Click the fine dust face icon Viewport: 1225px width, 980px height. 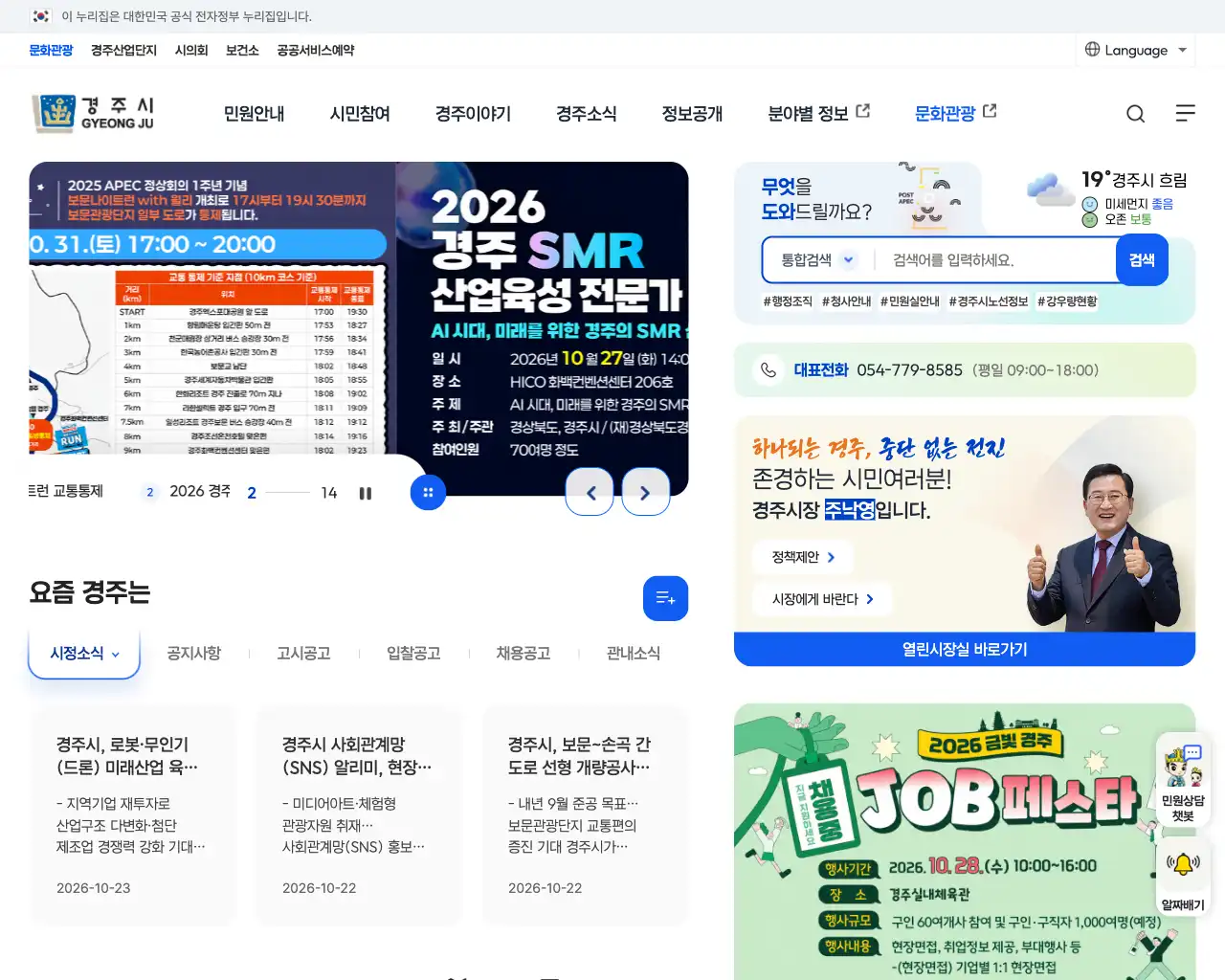click(x=1090, y=204)
